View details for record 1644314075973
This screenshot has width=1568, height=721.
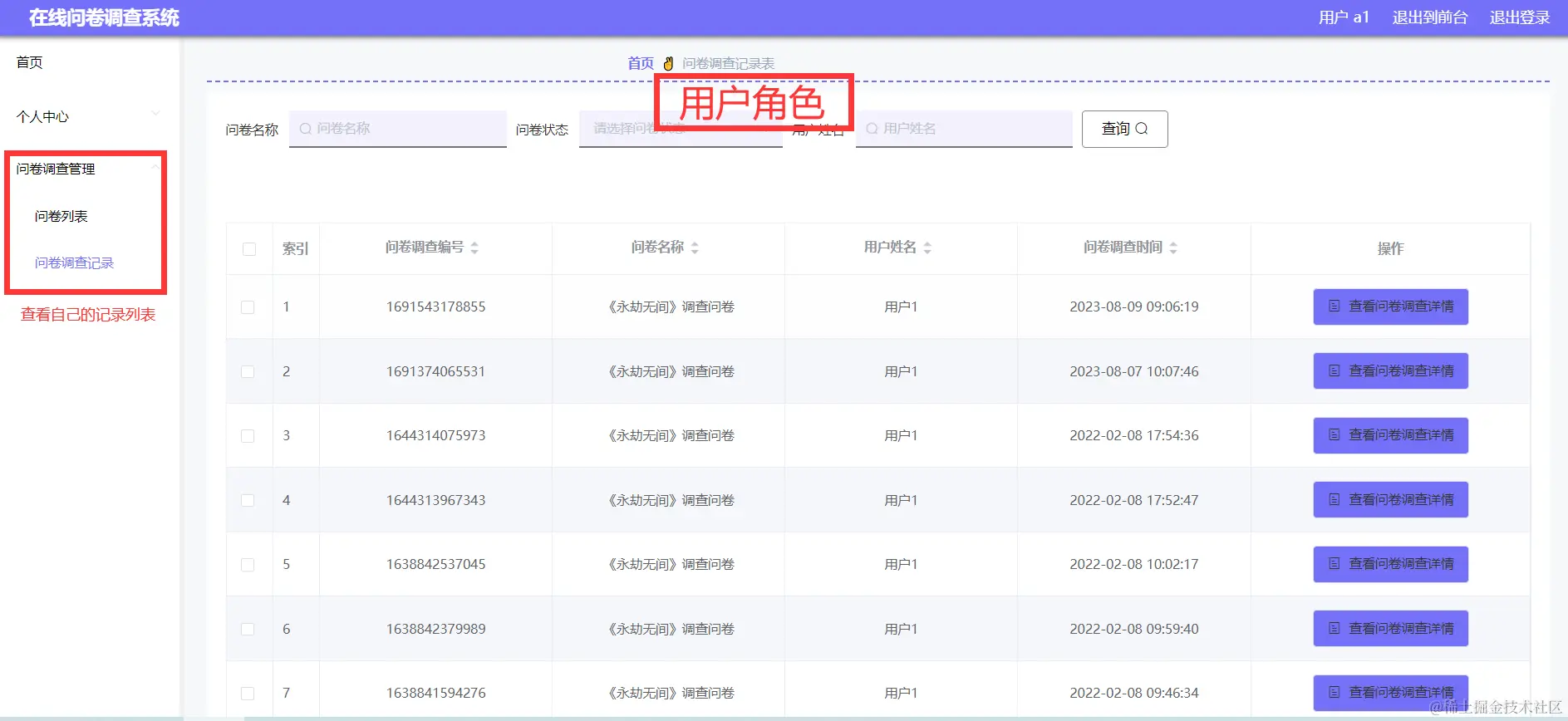tap(1391, 435)
